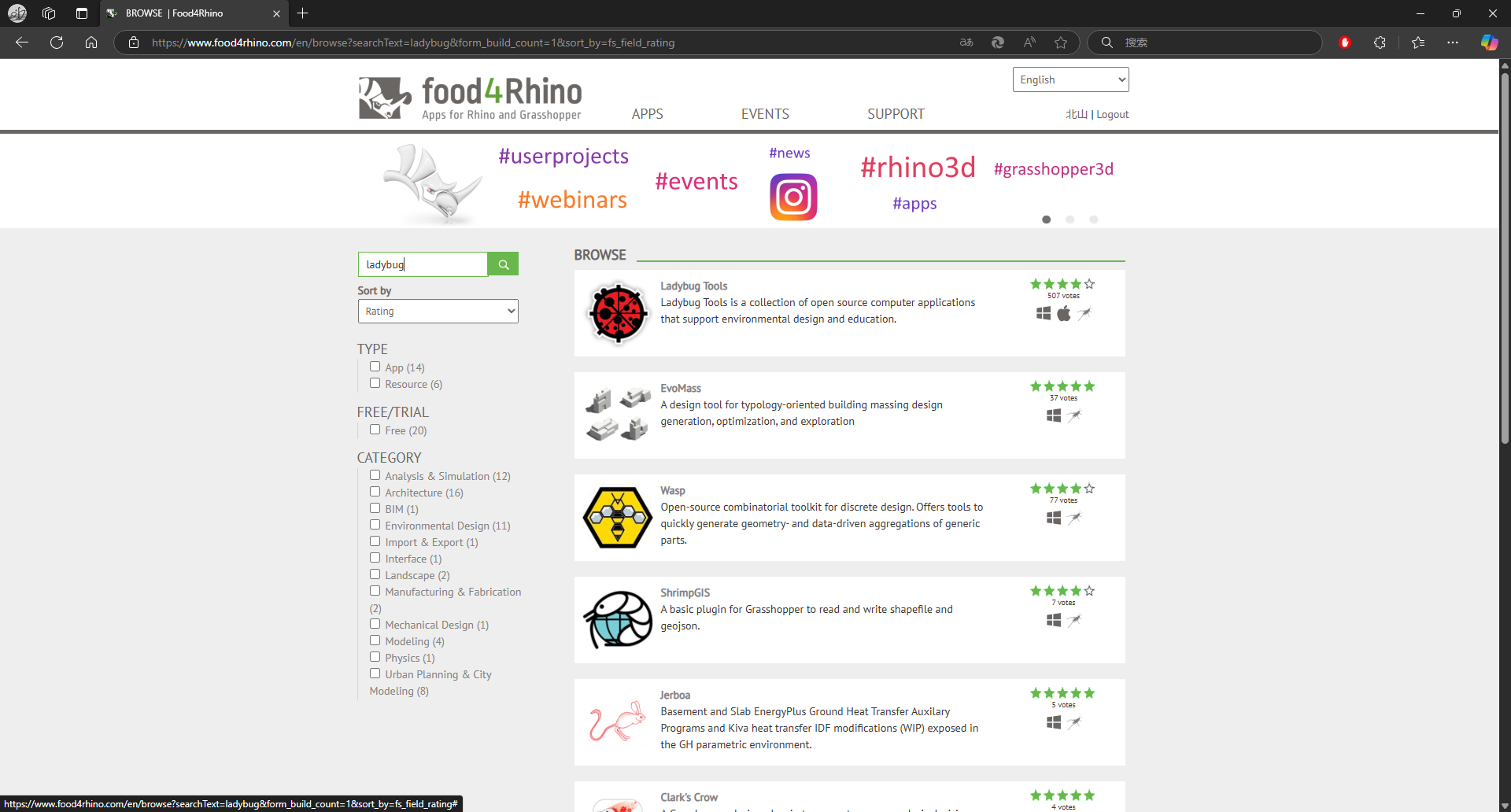Image resolution: width=1511 pixels, height=812 pixels.
Task: Open the Instagram icon in banner
Action: pos(793,197)
